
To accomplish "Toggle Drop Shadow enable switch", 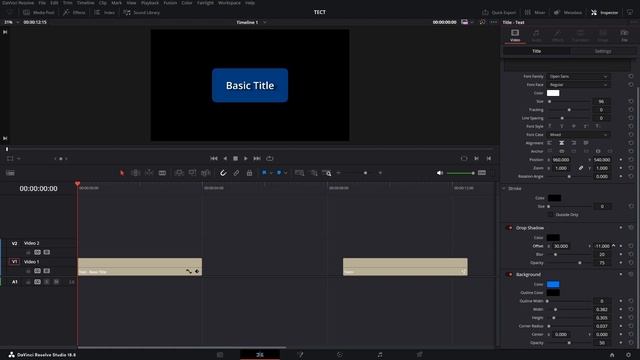I will (509, 228).
